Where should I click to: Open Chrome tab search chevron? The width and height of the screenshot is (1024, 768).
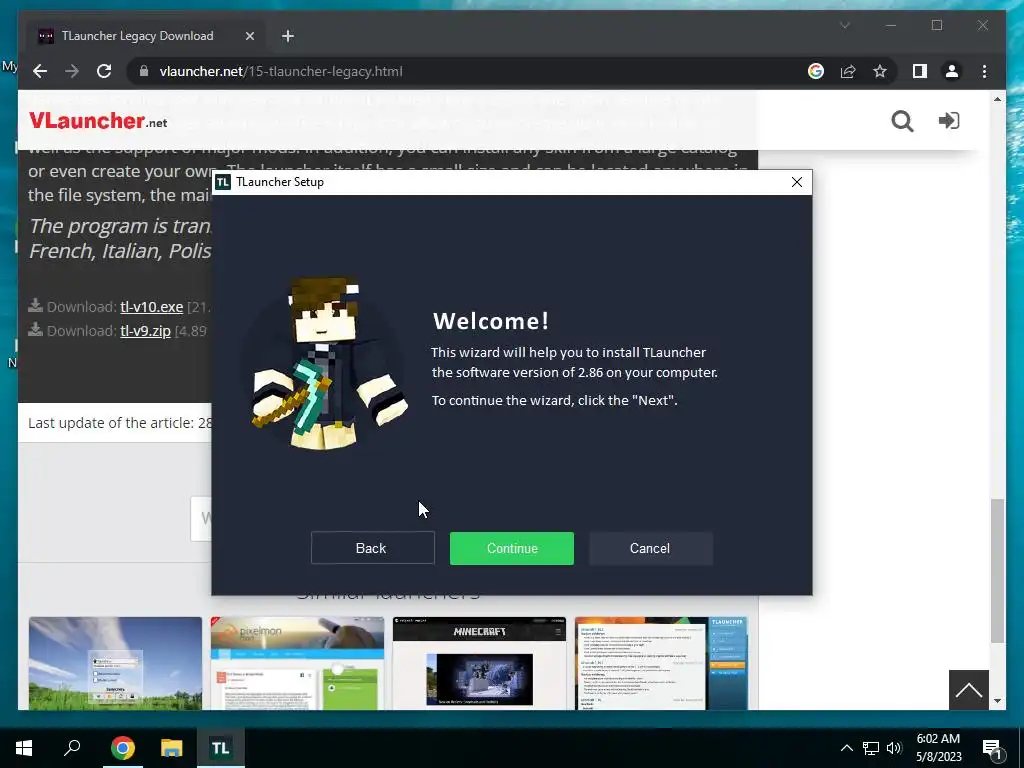tap(844, 25)
